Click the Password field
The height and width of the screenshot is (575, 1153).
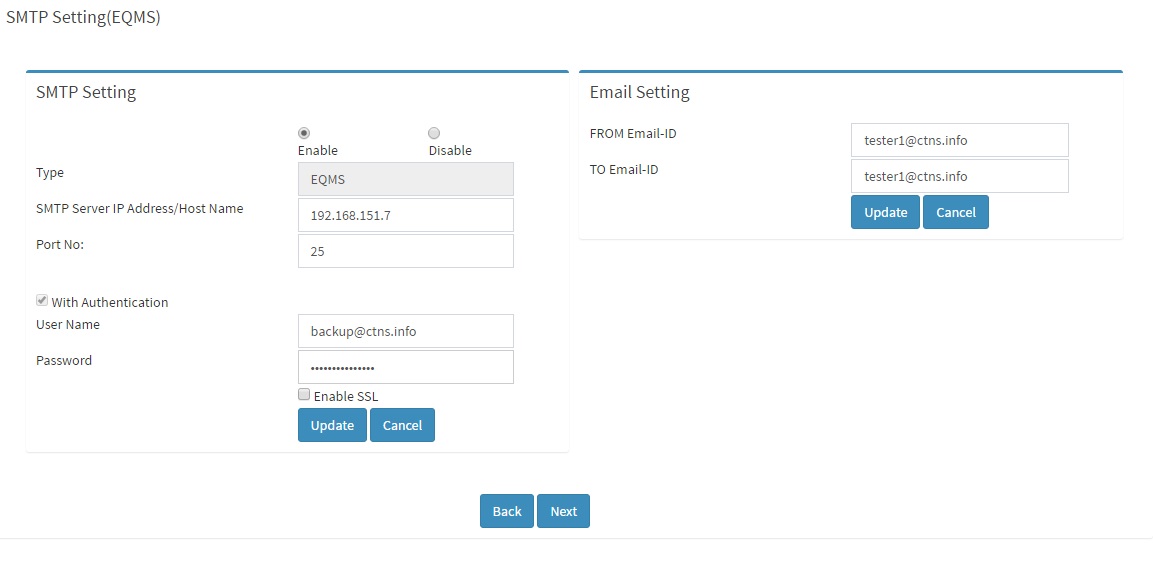[406, 367]
